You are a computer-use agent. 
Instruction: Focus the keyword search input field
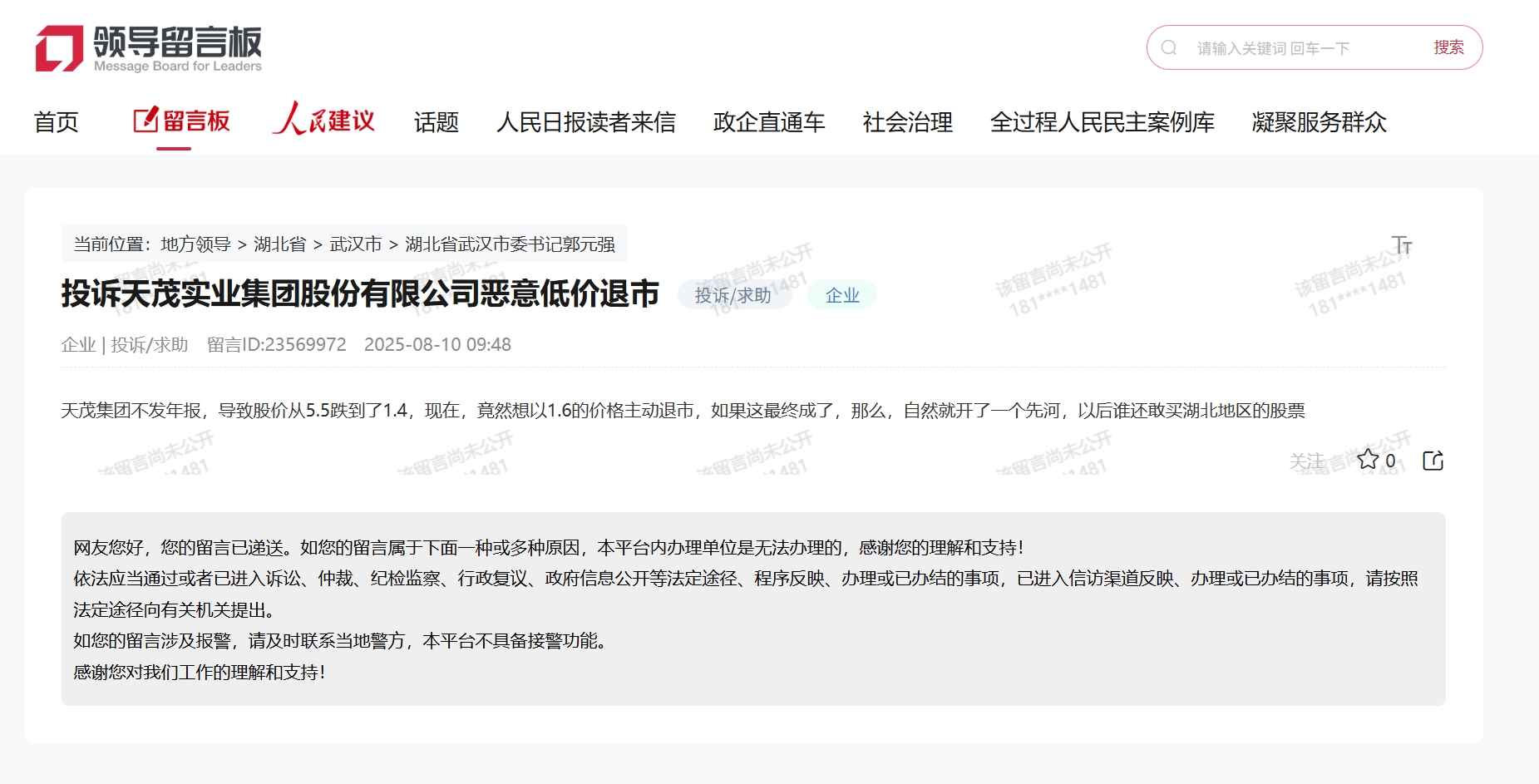pyautogui.click(x=1305, y=48)
